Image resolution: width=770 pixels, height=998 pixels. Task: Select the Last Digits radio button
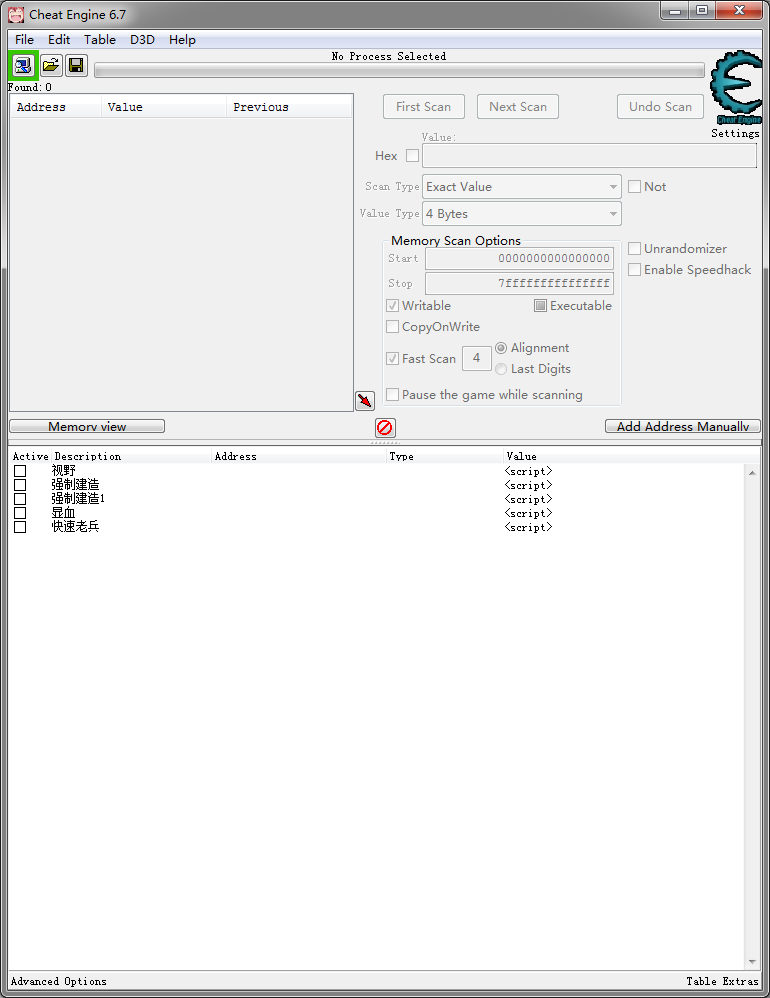click(x=501, y=369)
